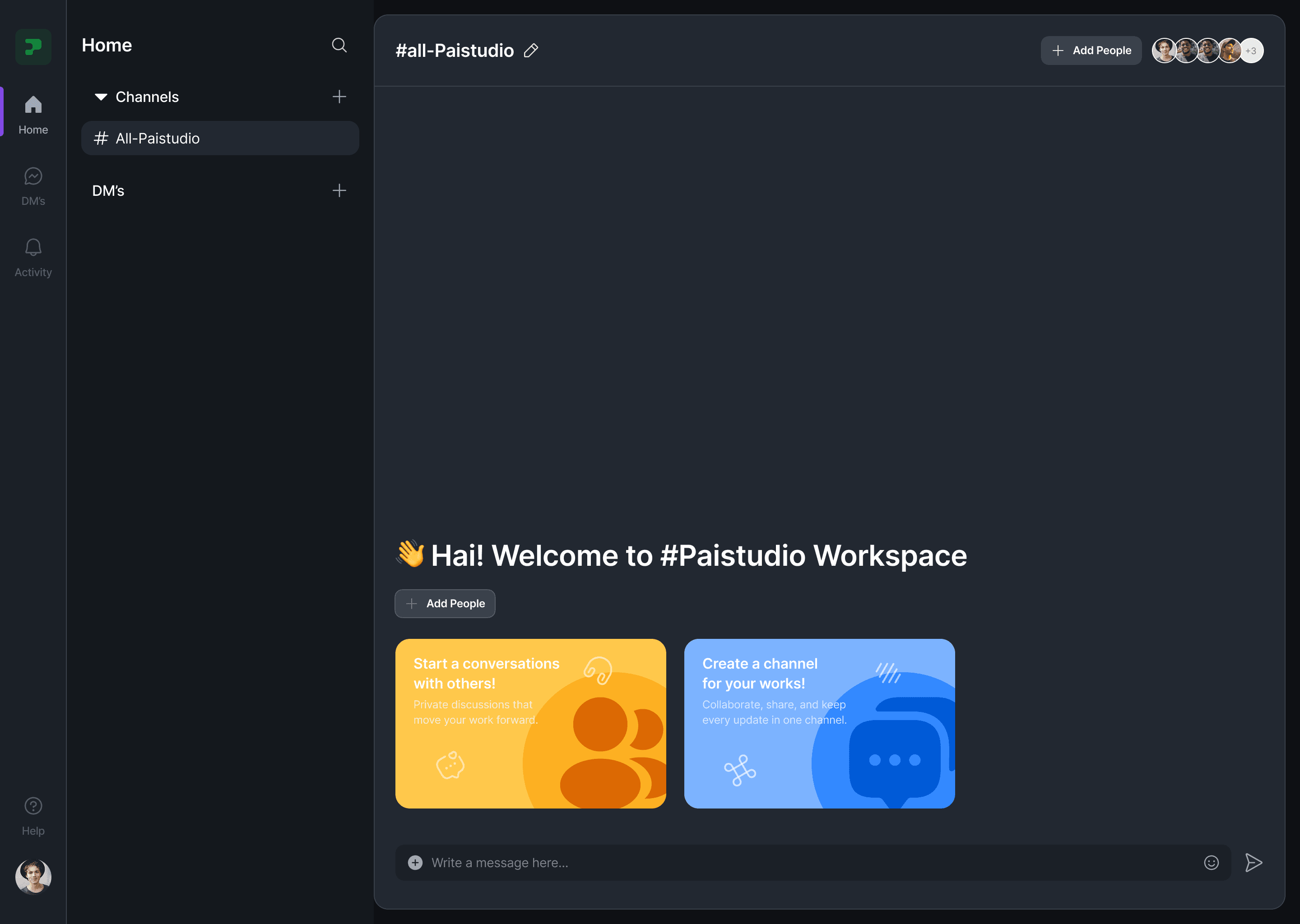
Task: Open the Start a conversations card
Action: pyautogui.click(x=530, y=723)
